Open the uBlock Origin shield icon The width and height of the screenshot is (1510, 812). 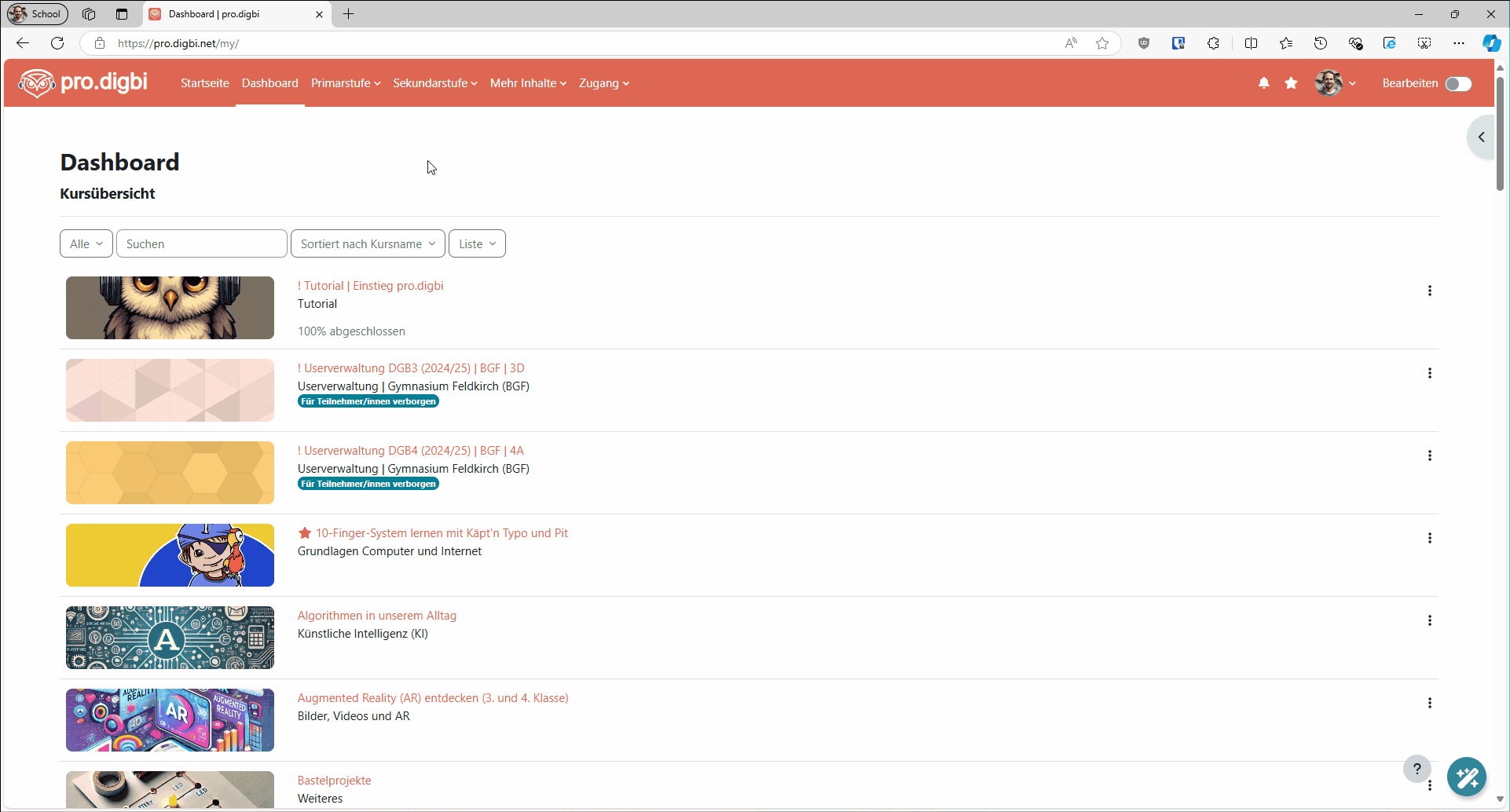(1144, 43)
